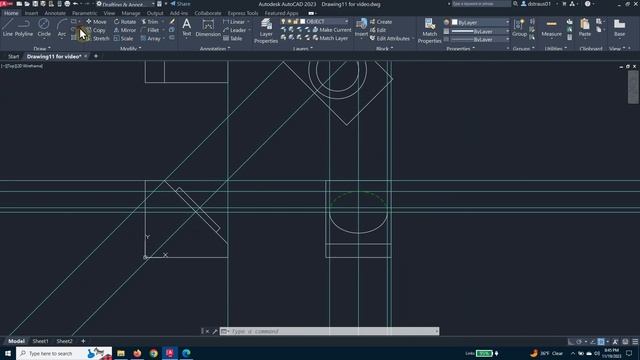
Task: Click the Mirror command
Action: 125,30
